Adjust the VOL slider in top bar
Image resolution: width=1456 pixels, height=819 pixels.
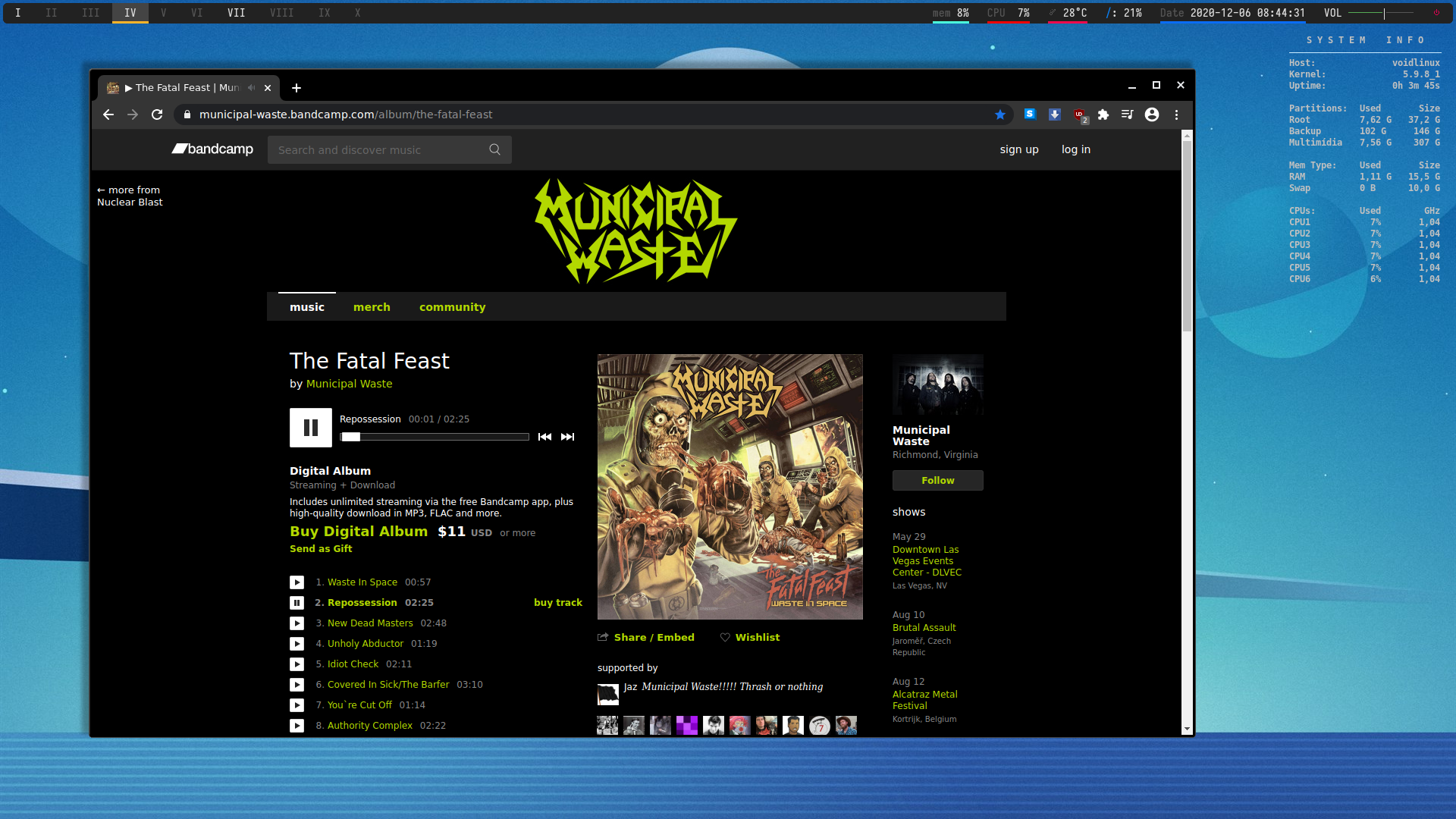click(x=1380, y=13)
